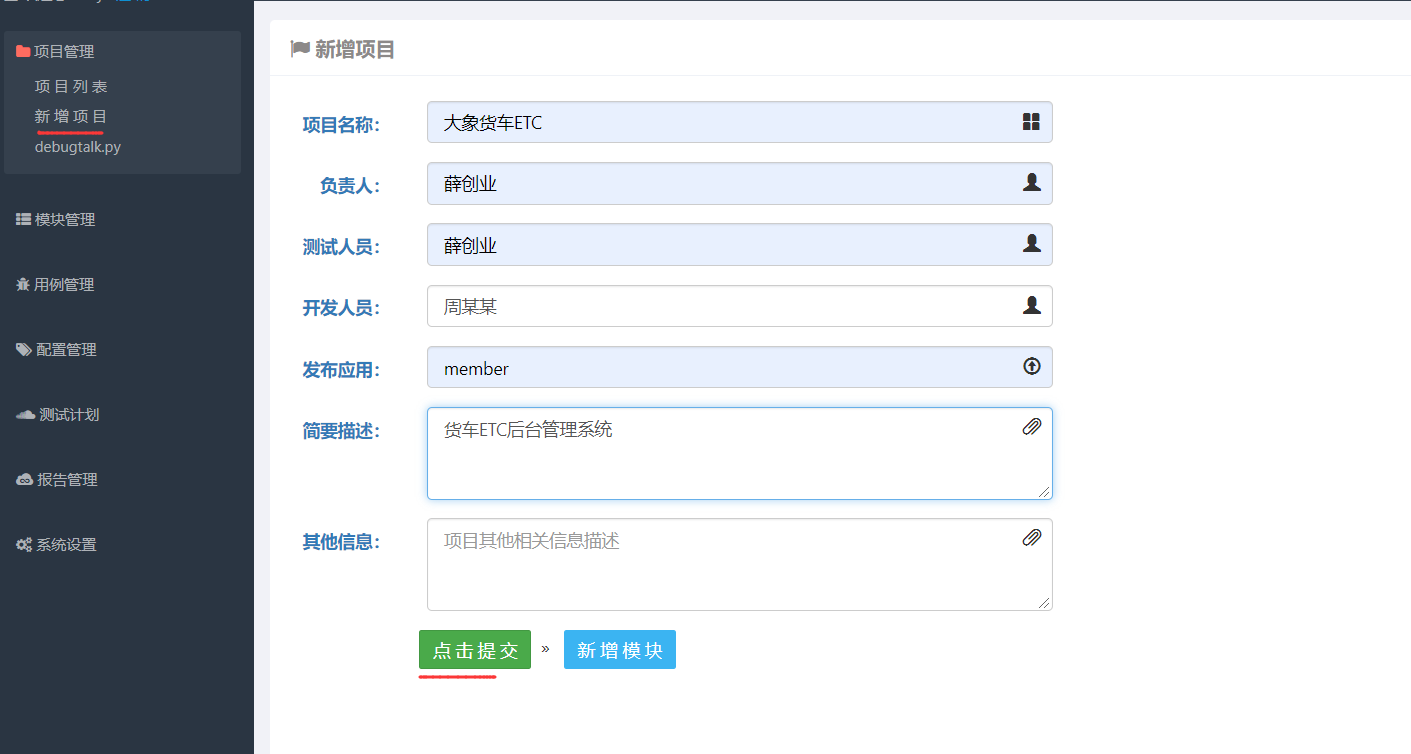Click the paperclip icon in 其他信息 box
1411x754 pixels.
[x=1032, y=538]
